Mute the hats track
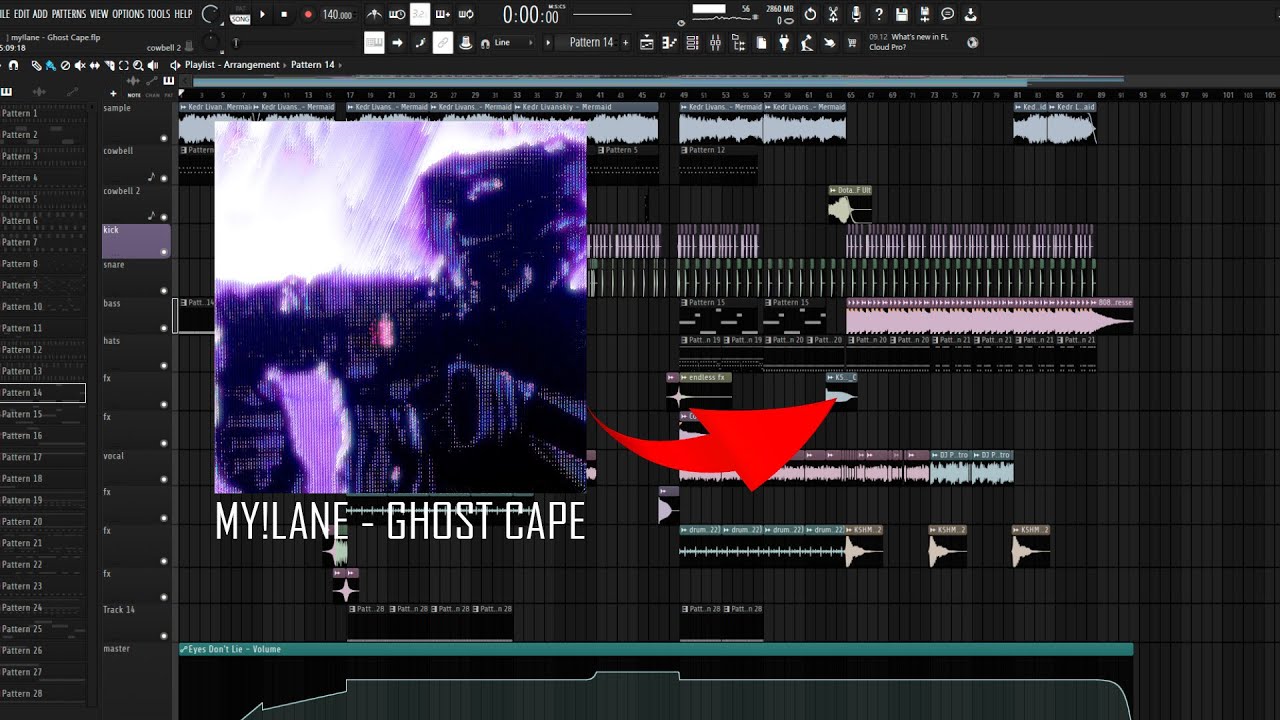This screenshot has height=720, width=1280. pos(164,366)
